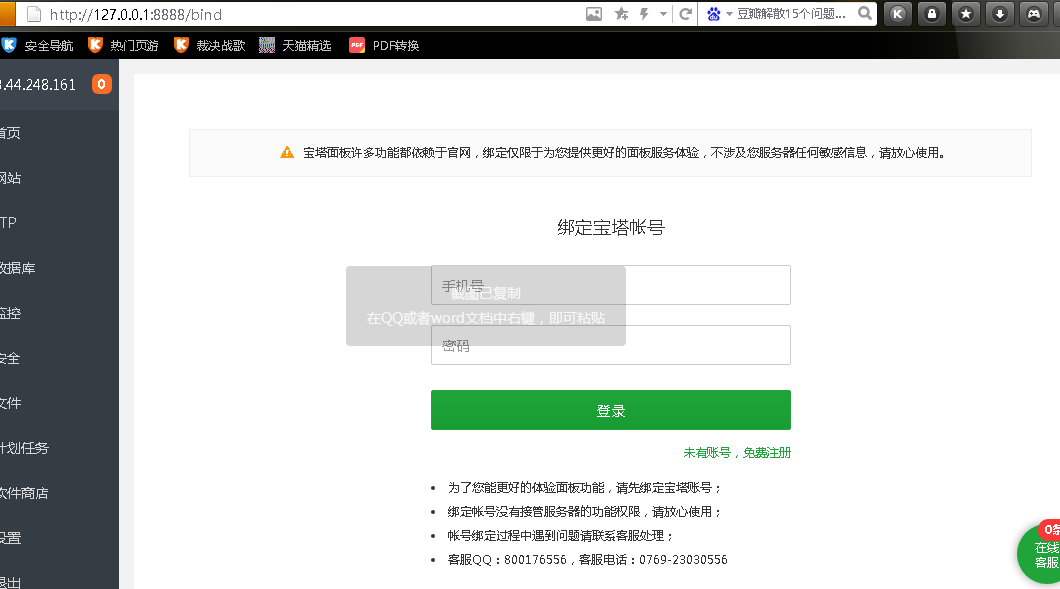Bookmark page with the star-plus icon
Screen dimensions: 1060x589
[621, 14]
